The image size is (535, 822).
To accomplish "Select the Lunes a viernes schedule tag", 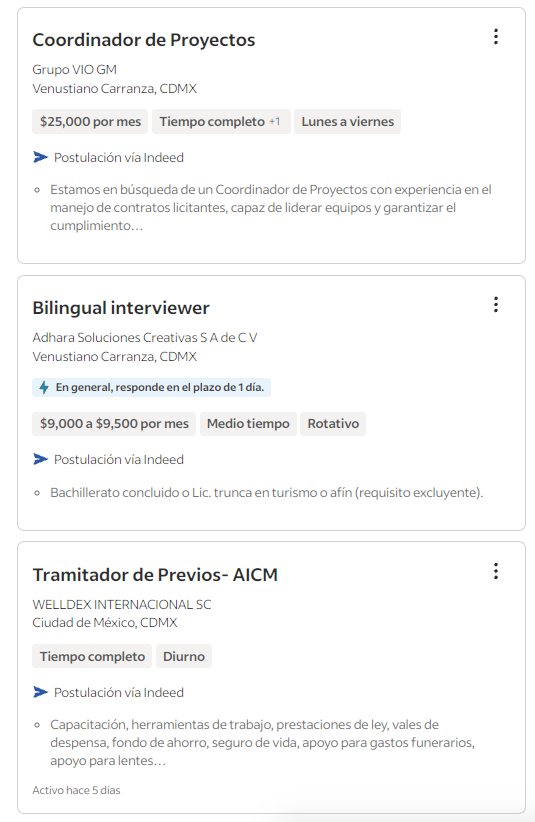I will 347,122.
